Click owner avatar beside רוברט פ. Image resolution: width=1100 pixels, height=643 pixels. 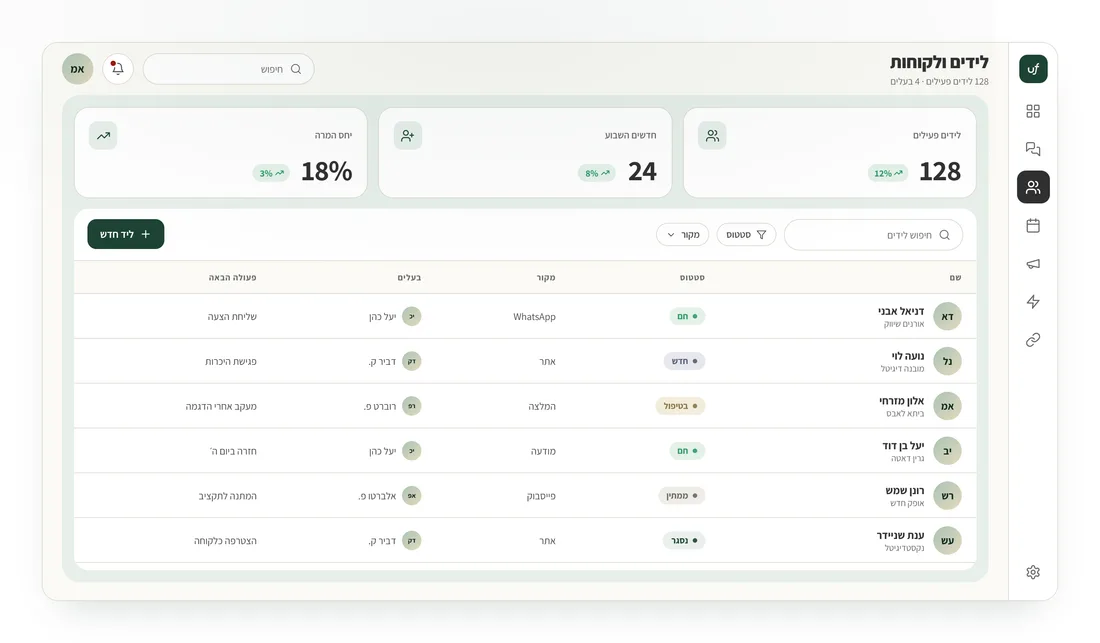pos(412,406)
